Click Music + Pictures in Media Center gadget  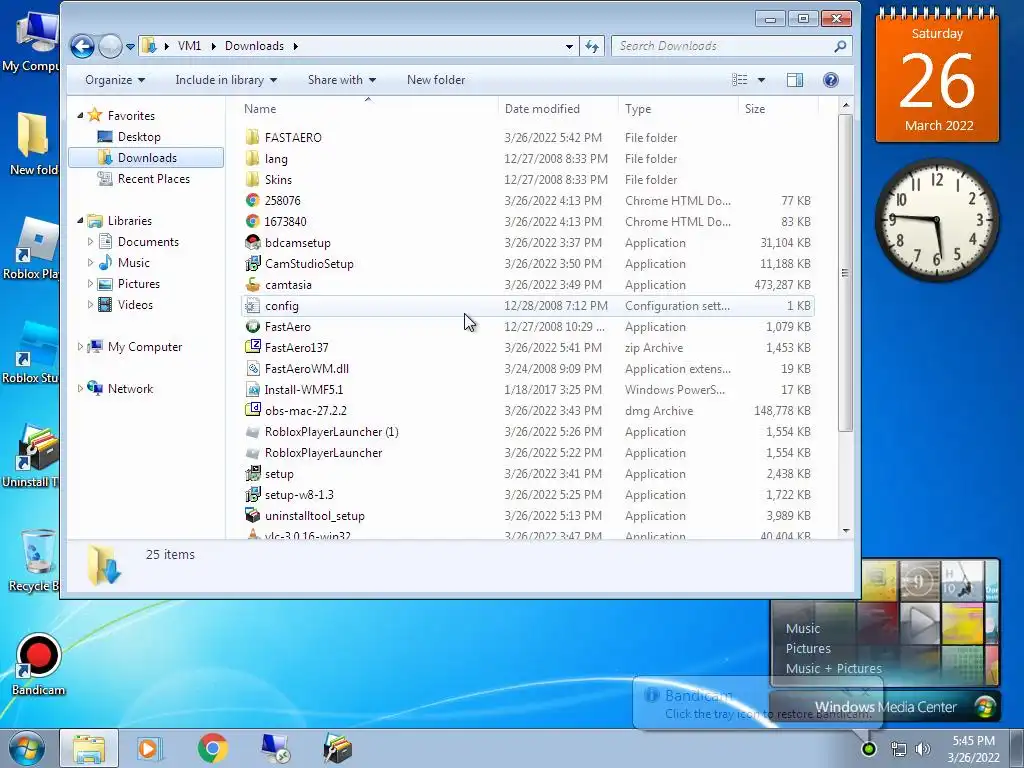[x=833, y=668]
